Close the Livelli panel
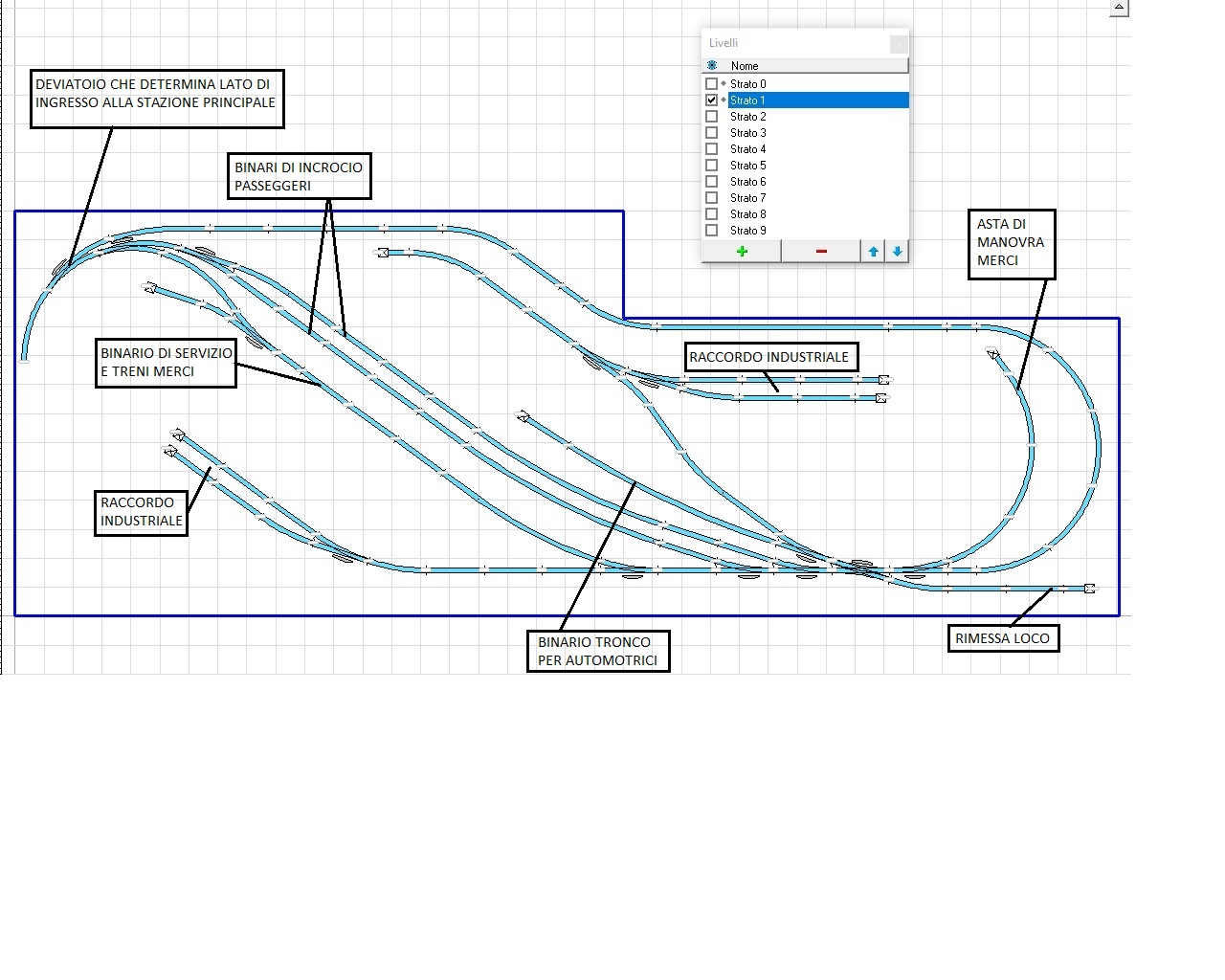 click(898, 44)
